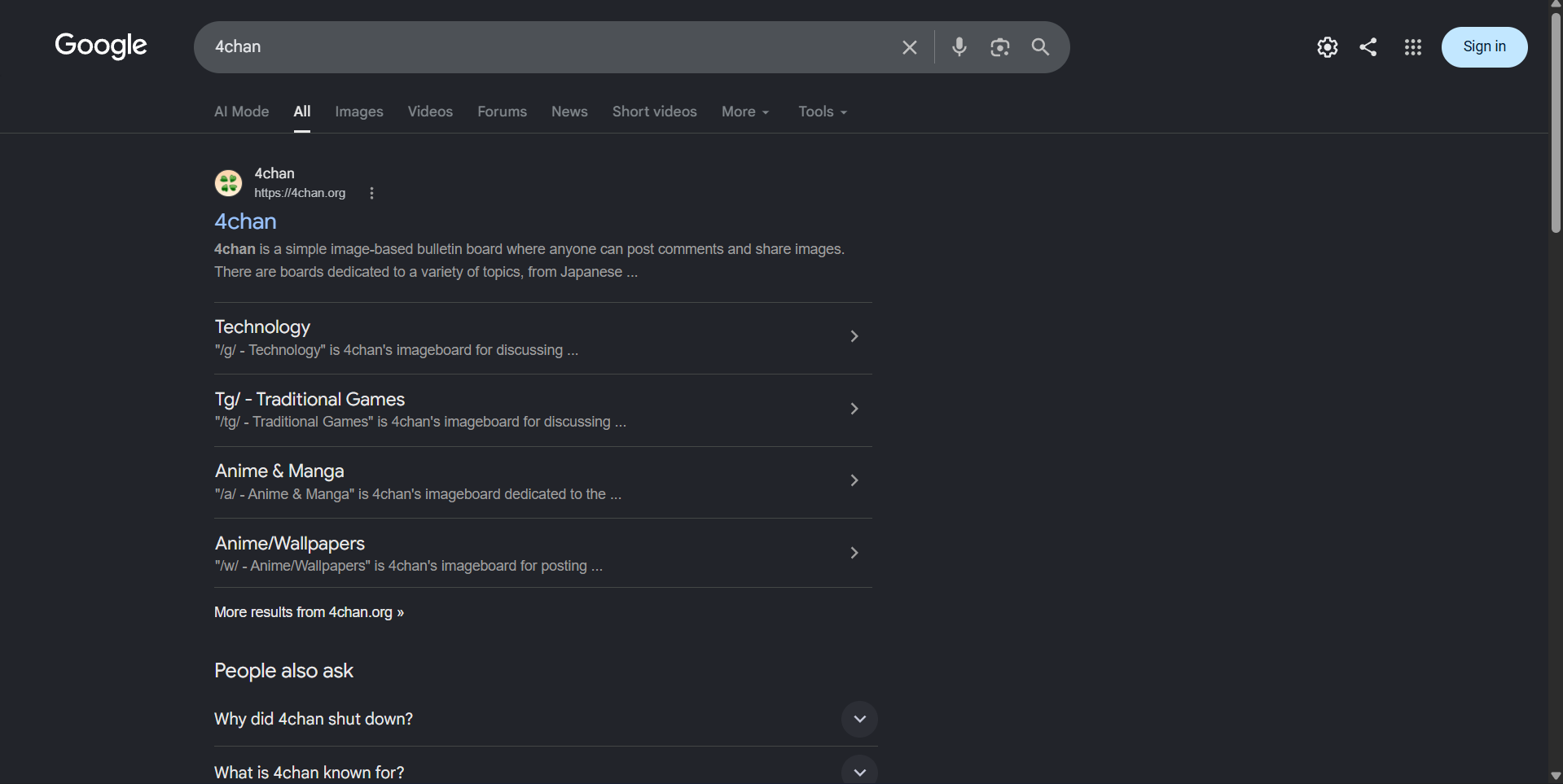1563x784 pixels.
Task: Open the Tg/ - Traditional Games chevron
Action: coord(854,409)
